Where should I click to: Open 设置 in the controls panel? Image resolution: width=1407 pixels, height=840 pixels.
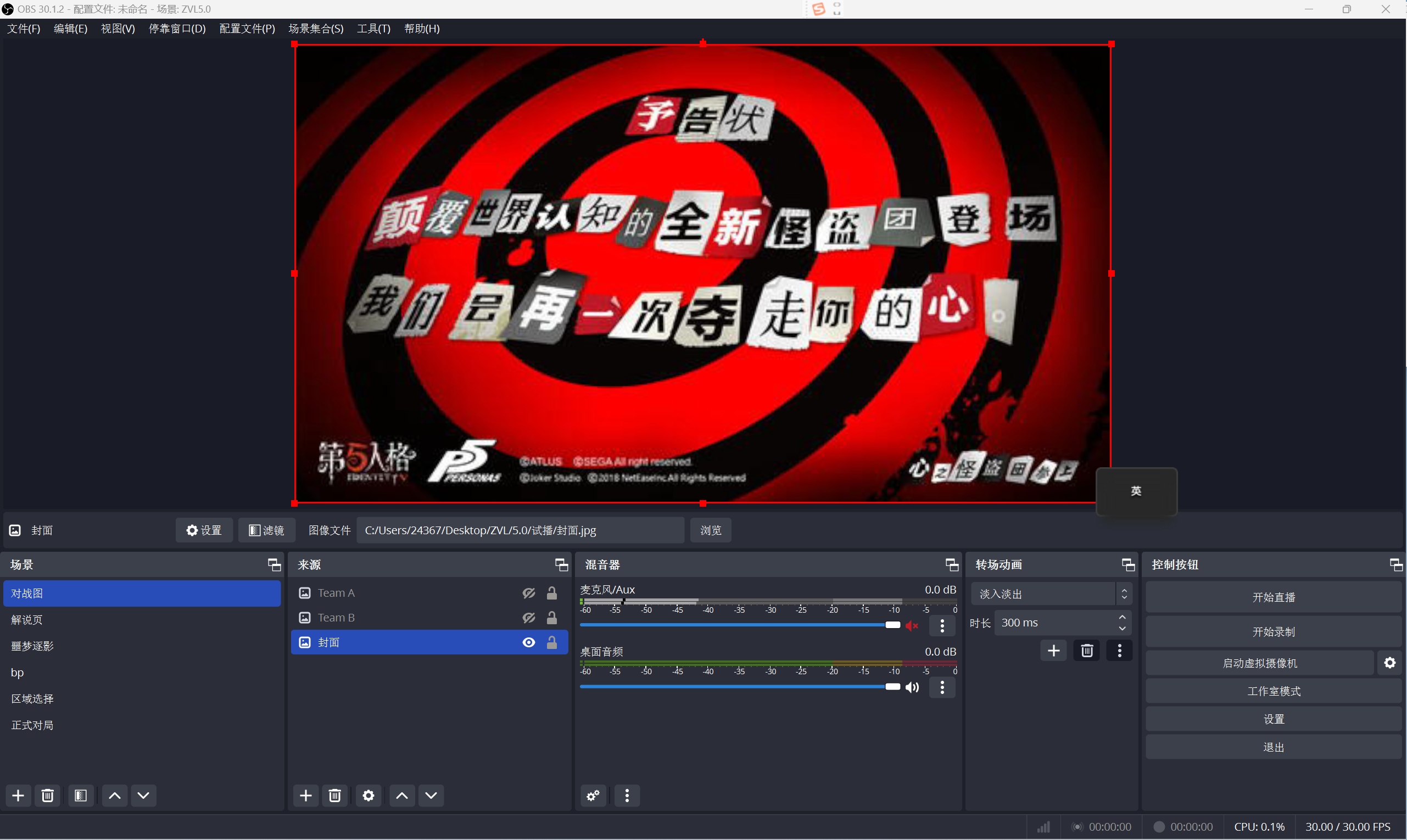[x=1274, y=719]
